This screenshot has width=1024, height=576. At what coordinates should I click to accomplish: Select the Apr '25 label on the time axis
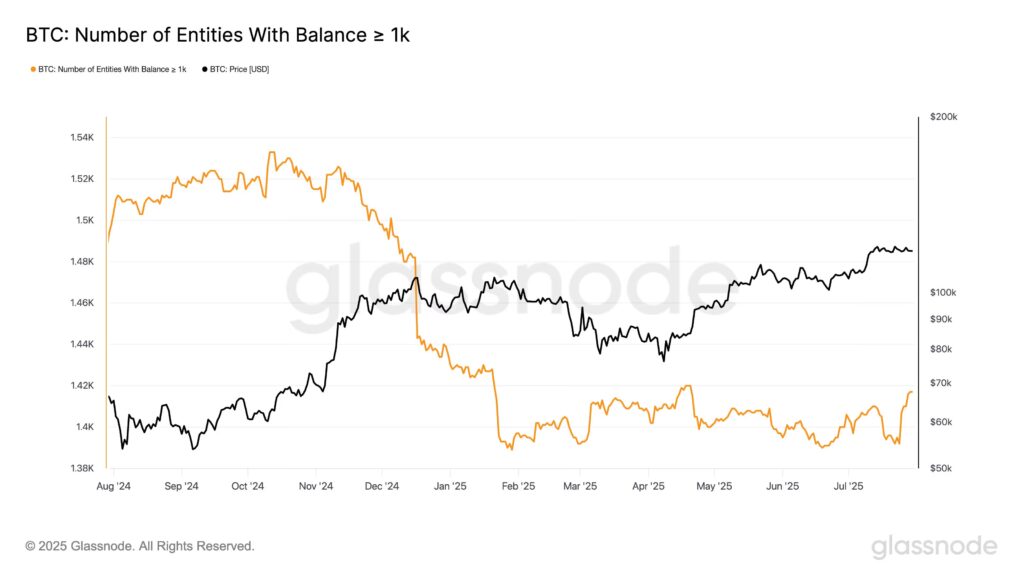click(x=649, y=487)
